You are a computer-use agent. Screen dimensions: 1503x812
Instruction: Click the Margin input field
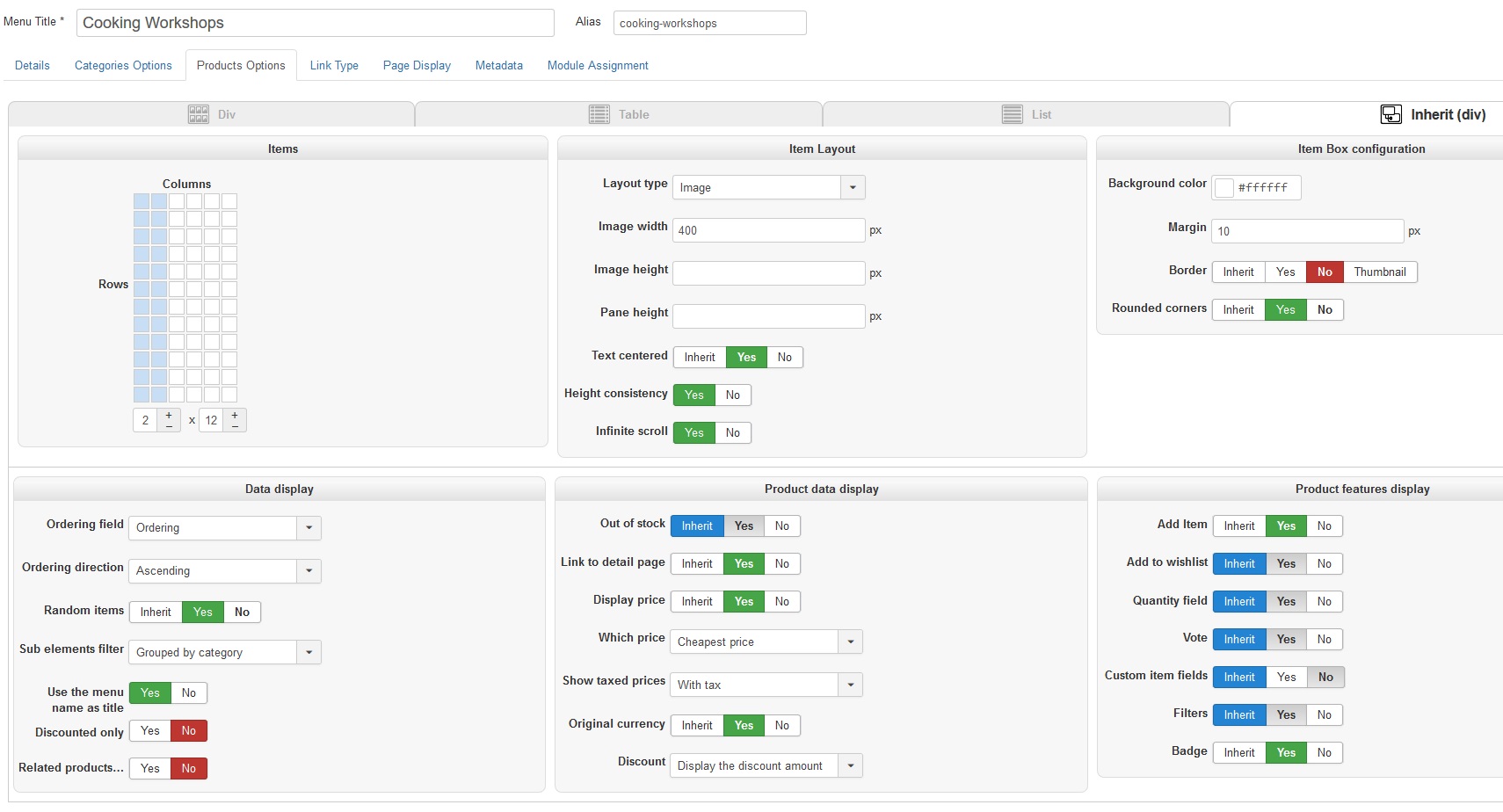1308,231
